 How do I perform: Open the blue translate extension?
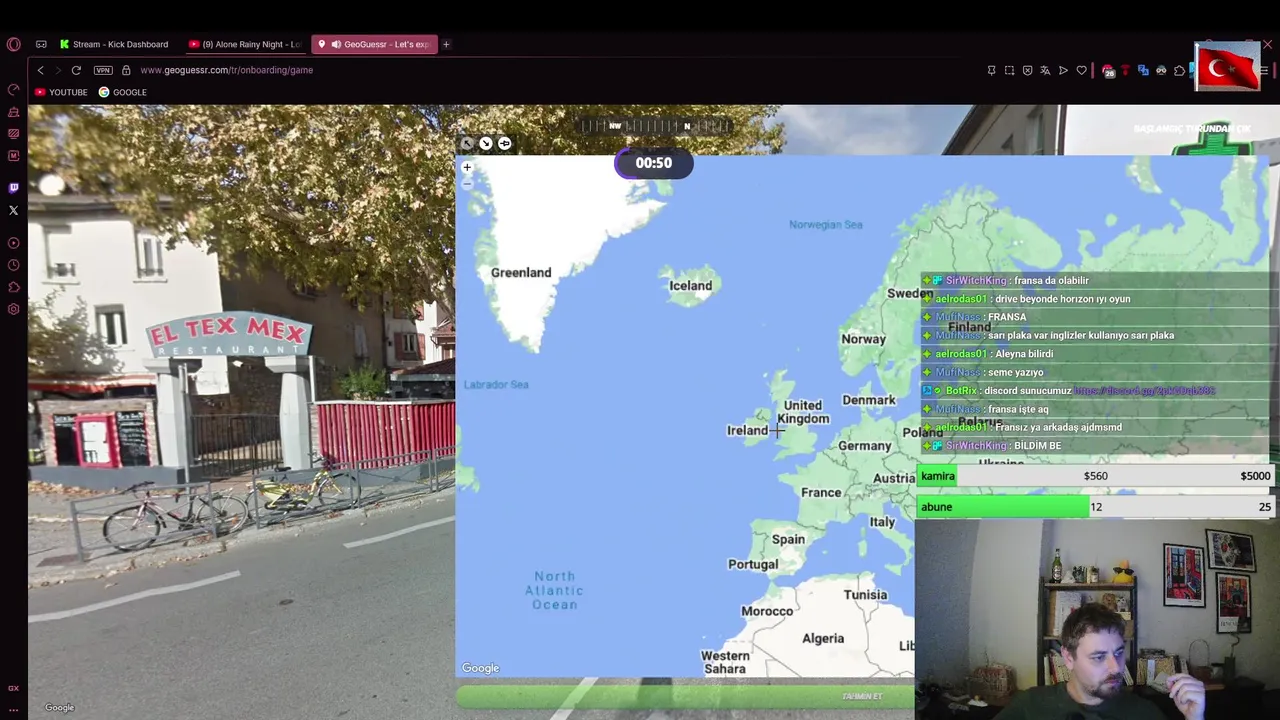[x=1143, y=70]
